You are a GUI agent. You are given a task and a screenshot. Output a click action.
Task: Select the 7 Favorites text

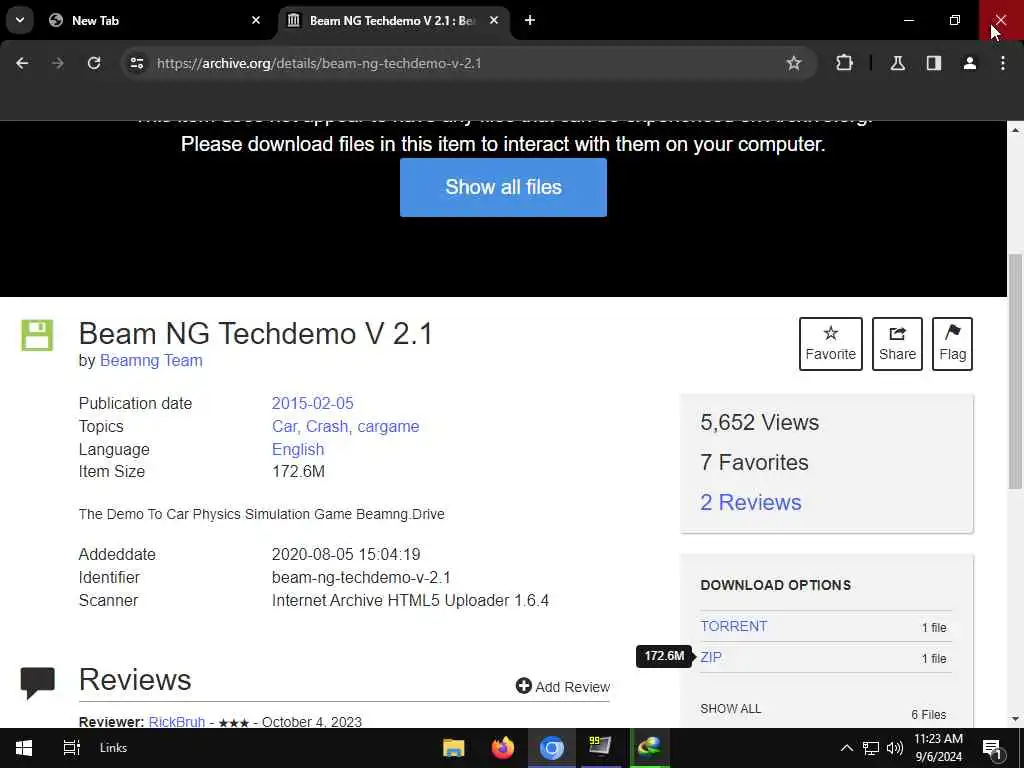[x=754, y=462]
